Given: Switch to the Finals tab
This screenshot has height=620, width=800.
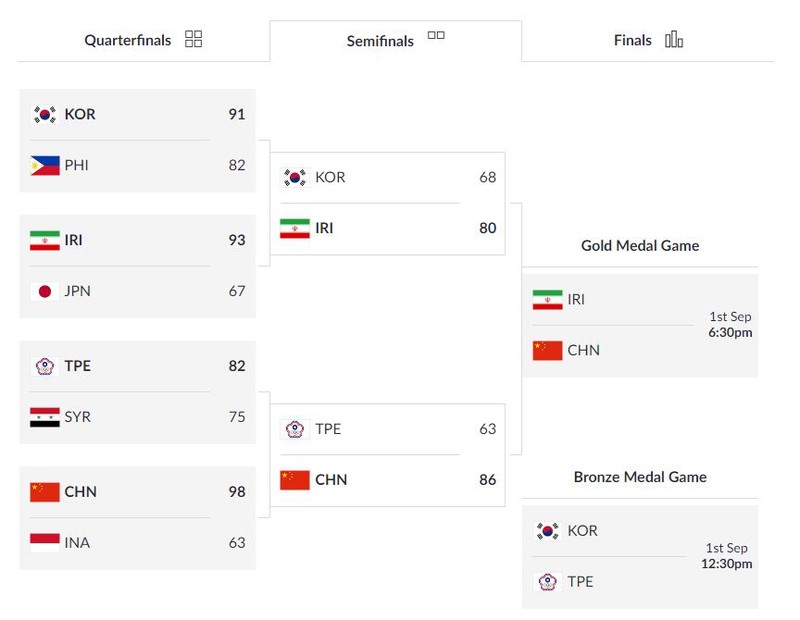Looking at the screenshot, I should point(647,40).
